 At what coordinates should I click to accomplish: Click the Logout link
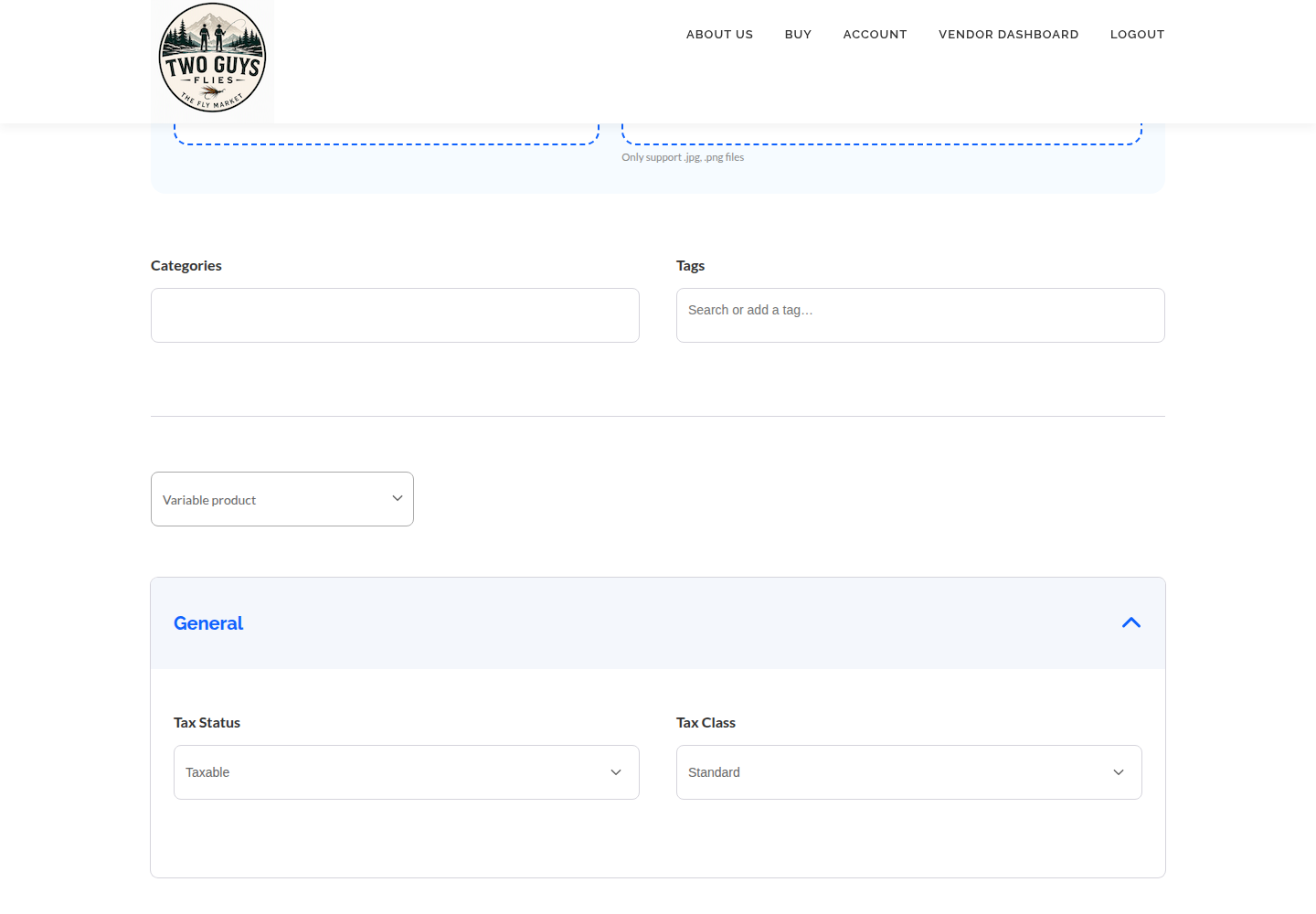pyautogui.click(x=1138, y=35)
